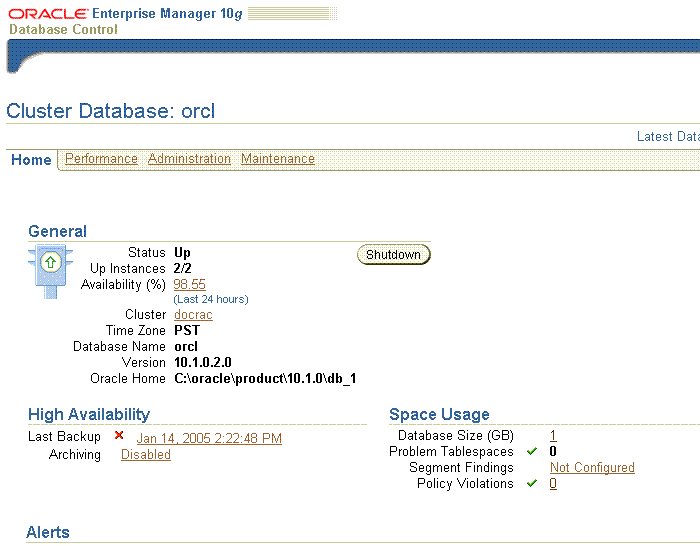Click the red X beside Last Backup

point(119,436)
